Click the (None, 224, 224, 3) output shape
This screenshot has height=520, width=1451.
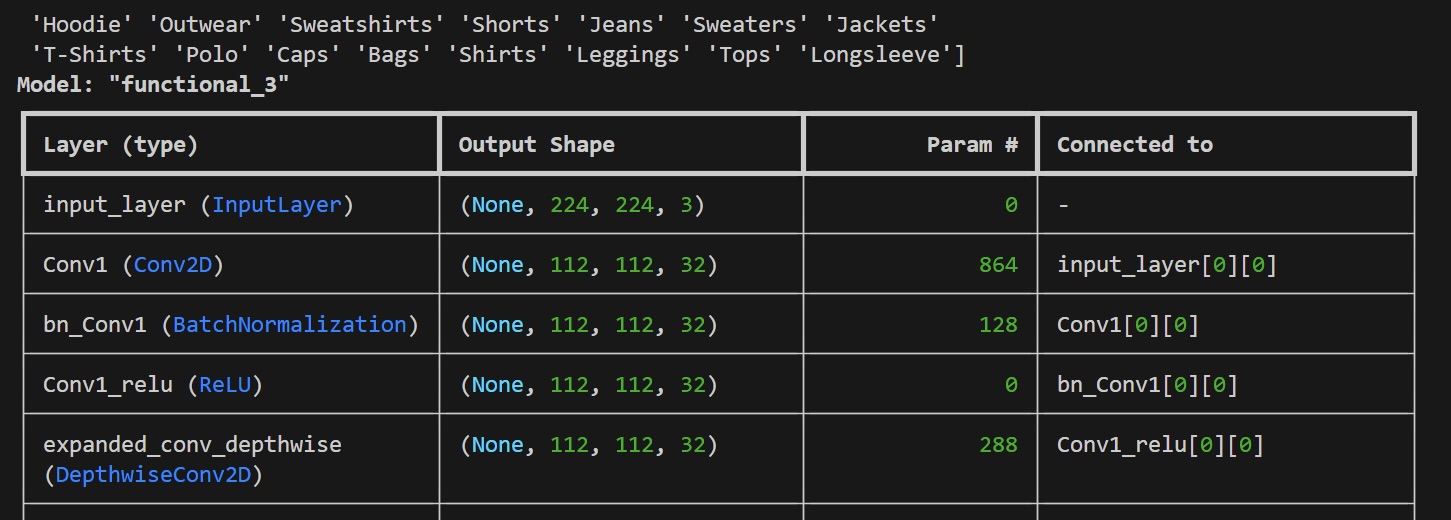582,205
